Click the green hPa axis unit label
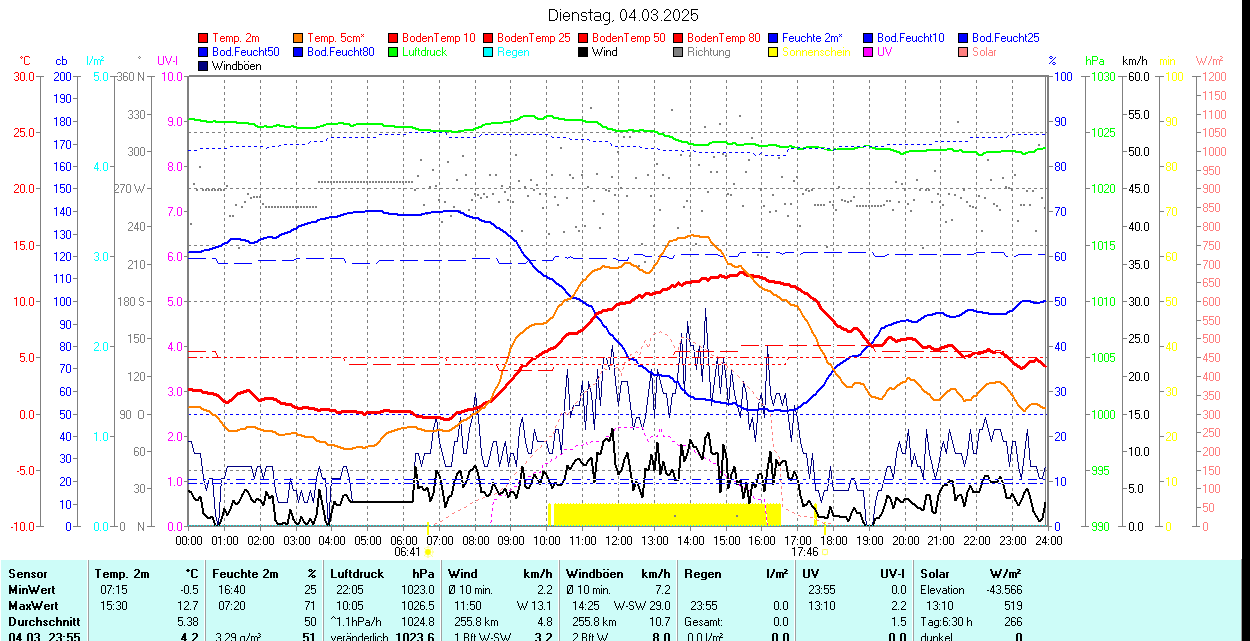 pyautogui.click(x=1095, y=61)
